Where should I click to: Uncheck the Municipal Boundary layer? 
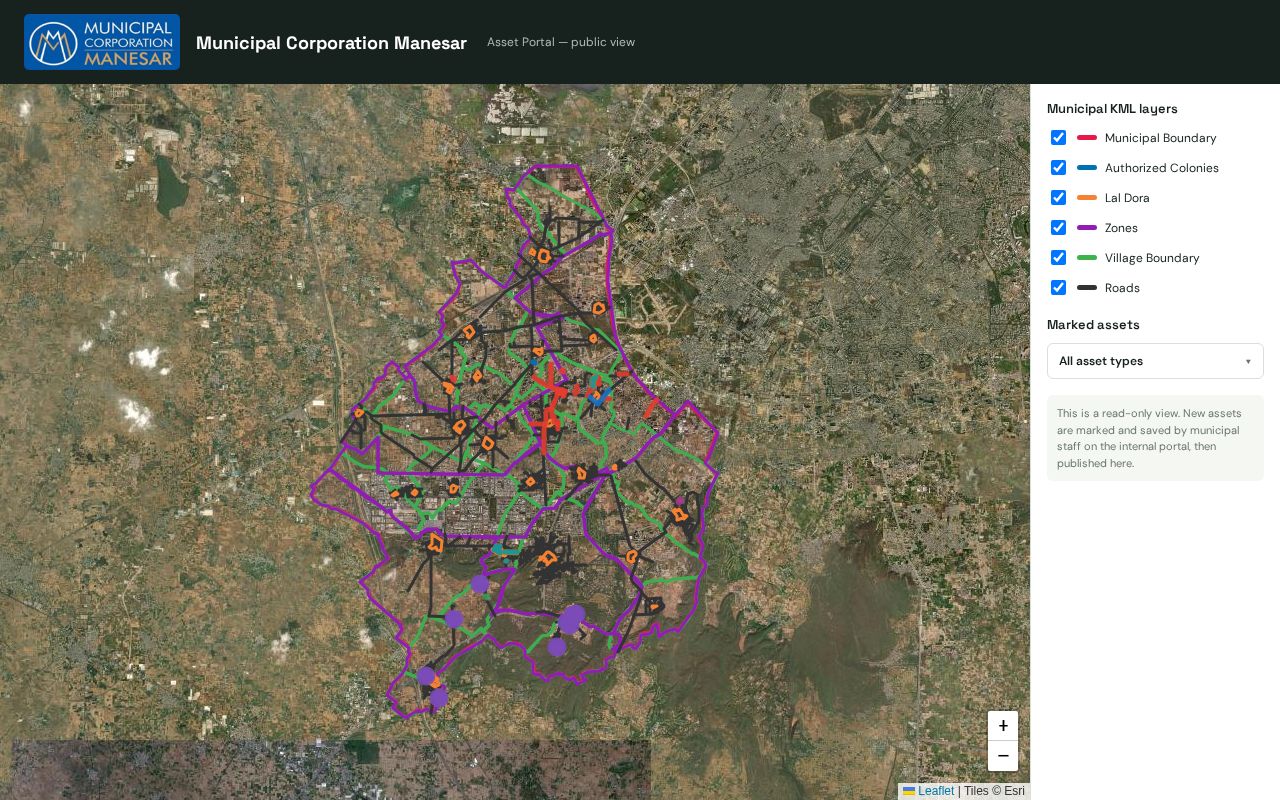[1058, 138]
